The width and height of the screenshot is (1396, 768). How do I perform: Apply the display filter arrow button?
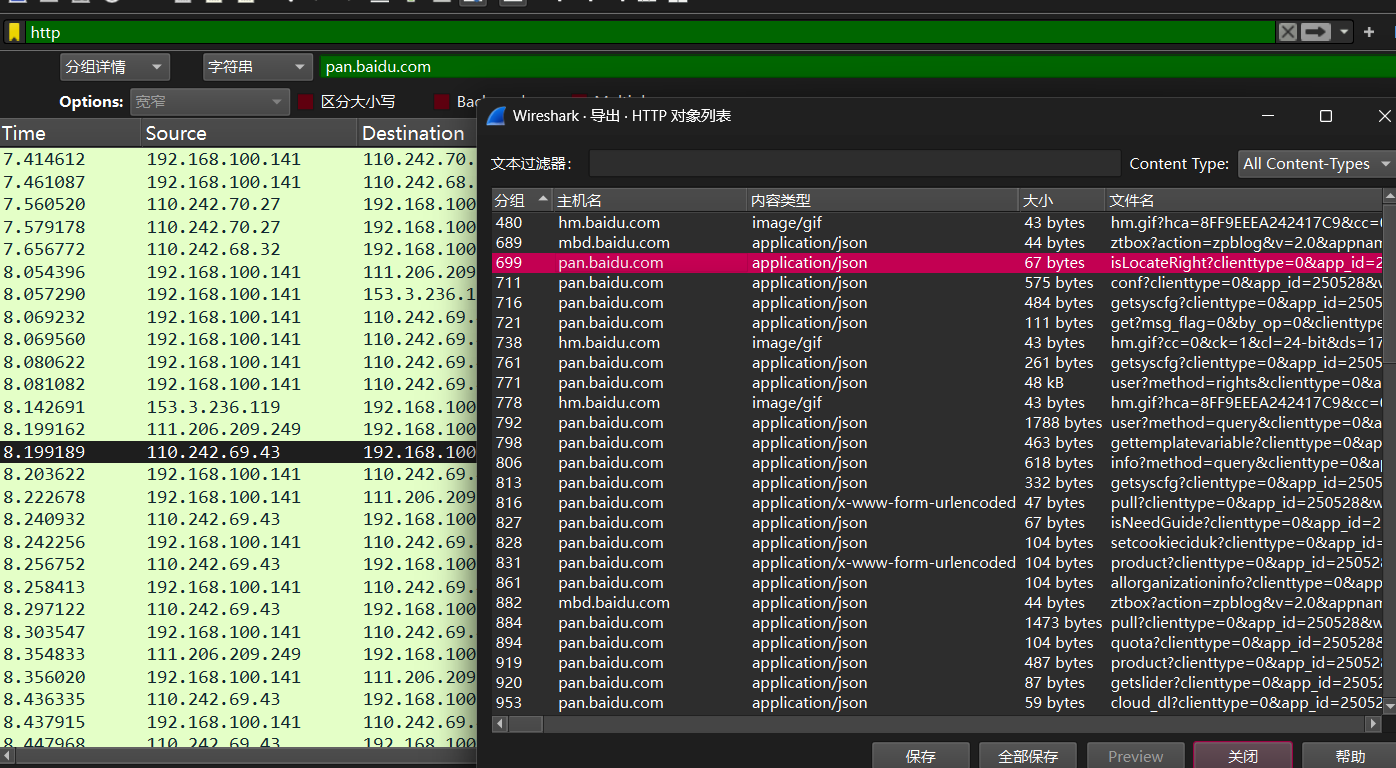(1316, 32)
